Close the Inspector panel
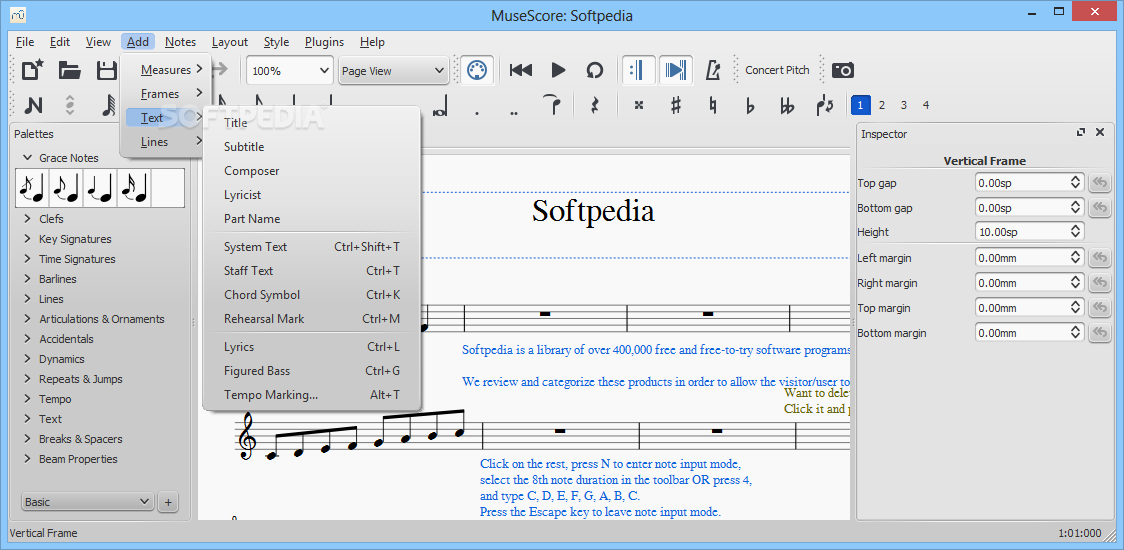 coord(1100,133)
